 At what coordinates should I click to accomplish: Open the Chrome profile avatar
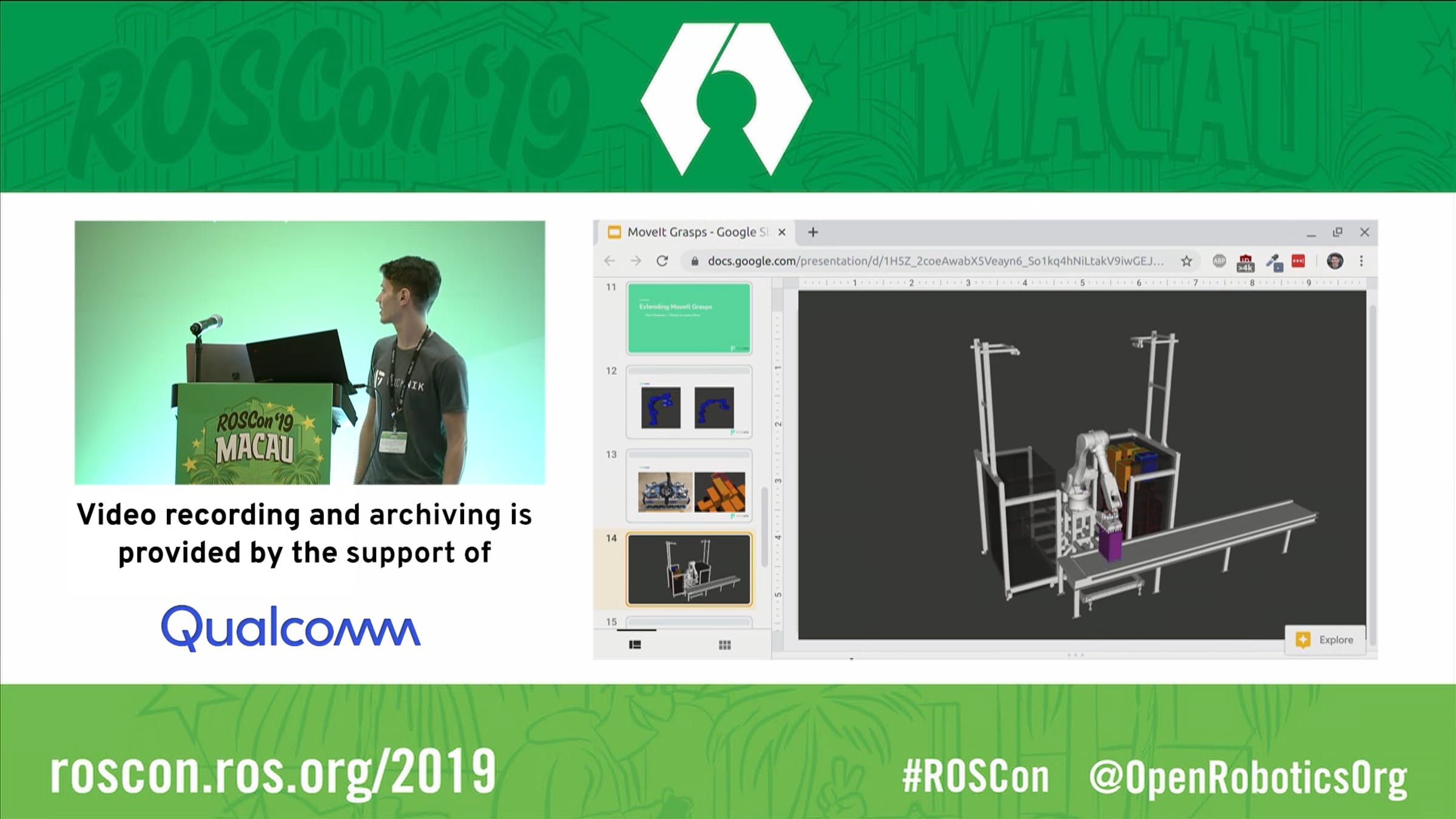click(x=1335, y=261)
